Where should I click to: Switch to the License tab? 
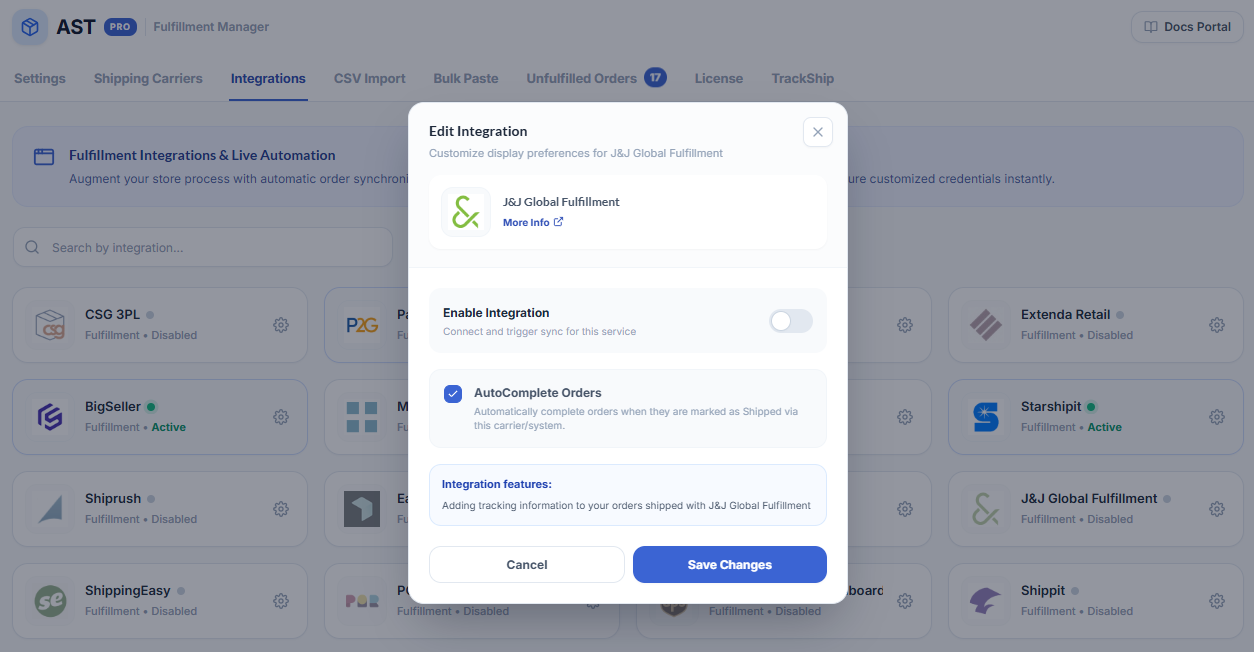pos(719,78)
